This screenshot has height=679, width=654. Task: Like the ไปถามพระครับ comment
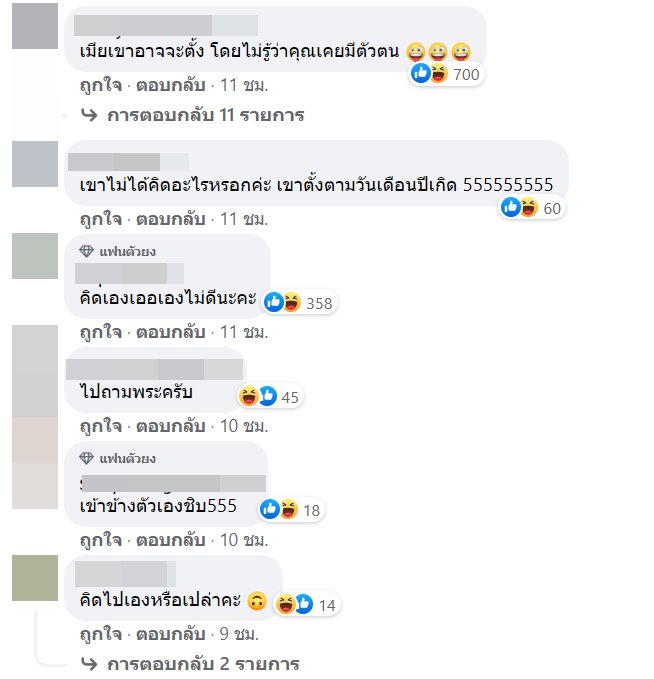tap(101, 426)
